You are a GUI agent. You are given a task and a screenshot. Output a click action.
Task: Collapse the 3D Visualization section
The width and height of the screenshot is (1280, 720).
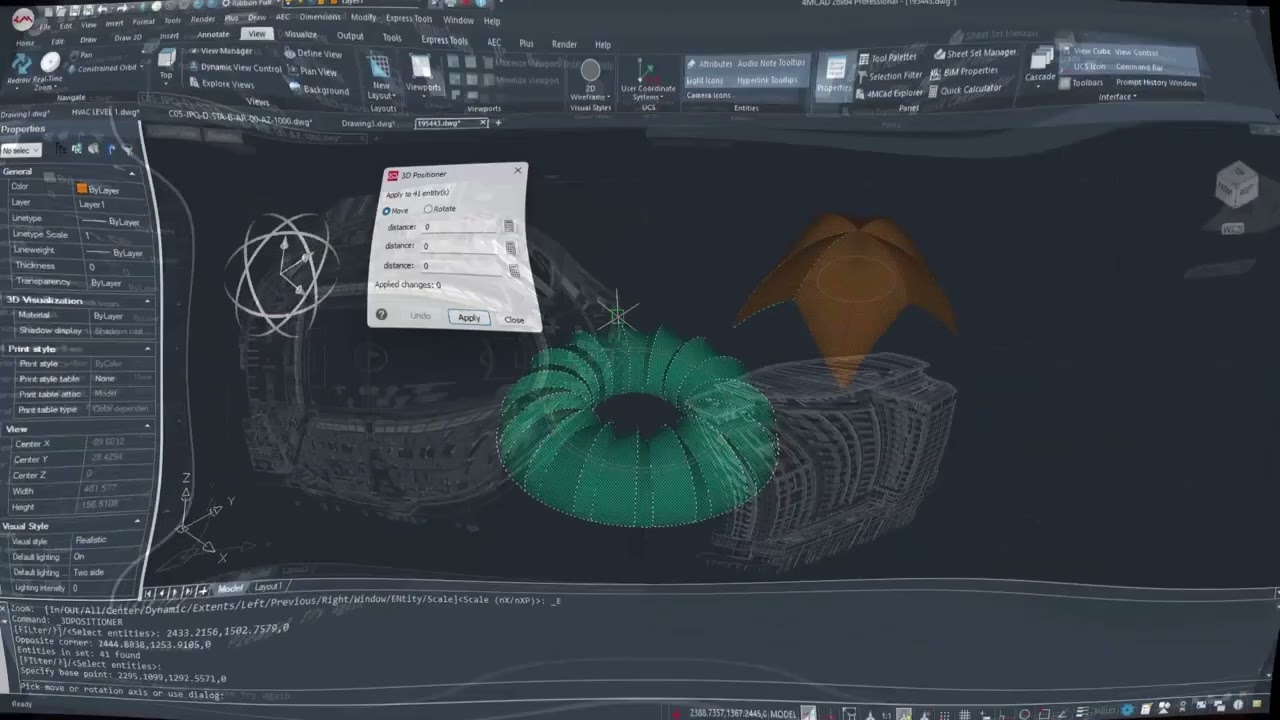[x=147, y=300]
